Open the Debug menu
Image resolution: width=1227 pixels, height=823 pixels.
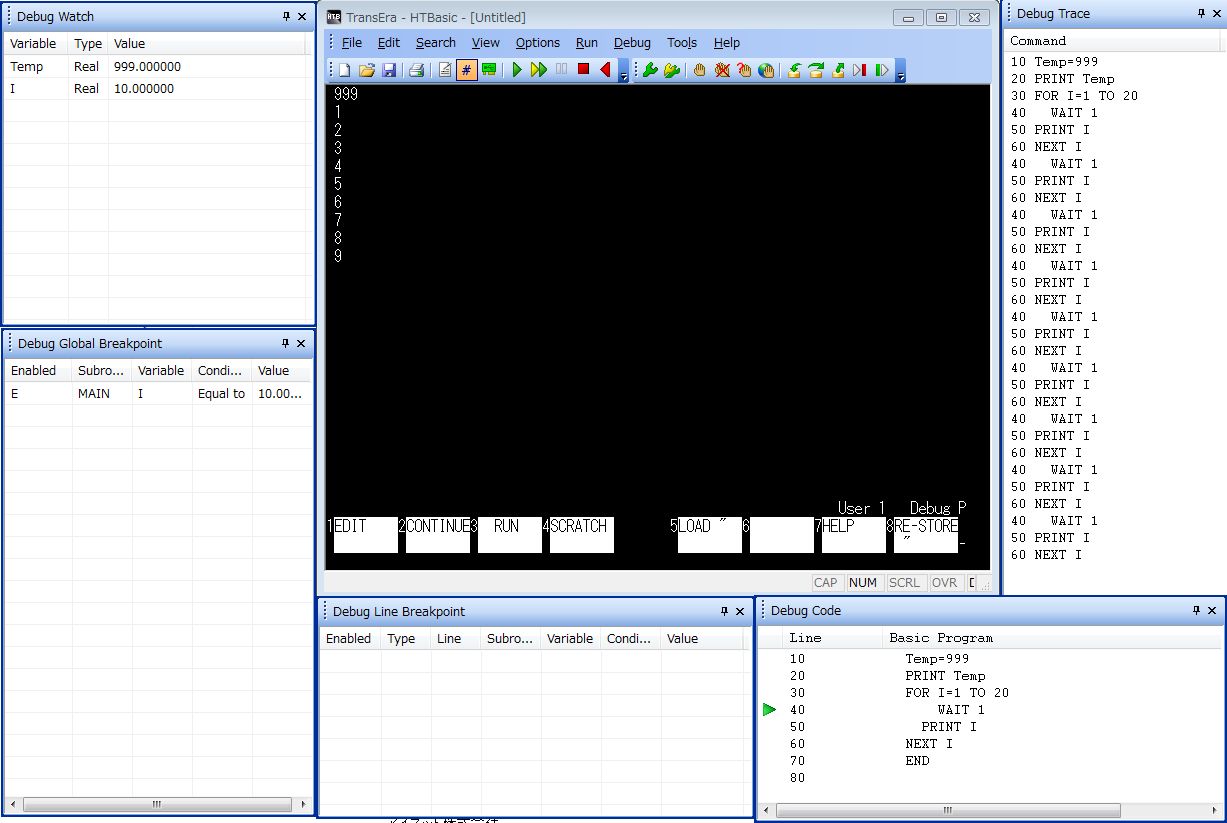click(632, 42)
